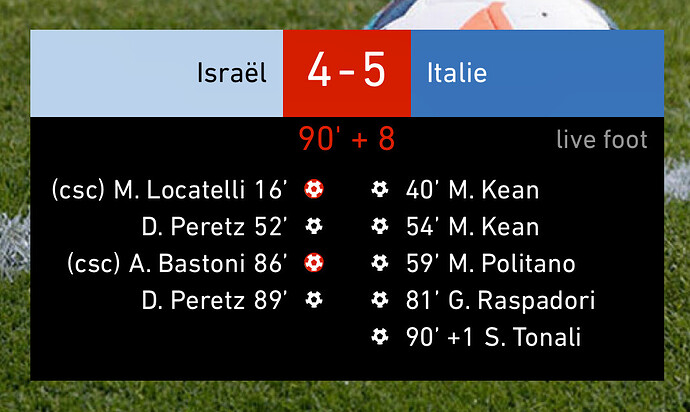
Task: Click the ball icon beside 54' M. Kean
Action: pos(379,226)
